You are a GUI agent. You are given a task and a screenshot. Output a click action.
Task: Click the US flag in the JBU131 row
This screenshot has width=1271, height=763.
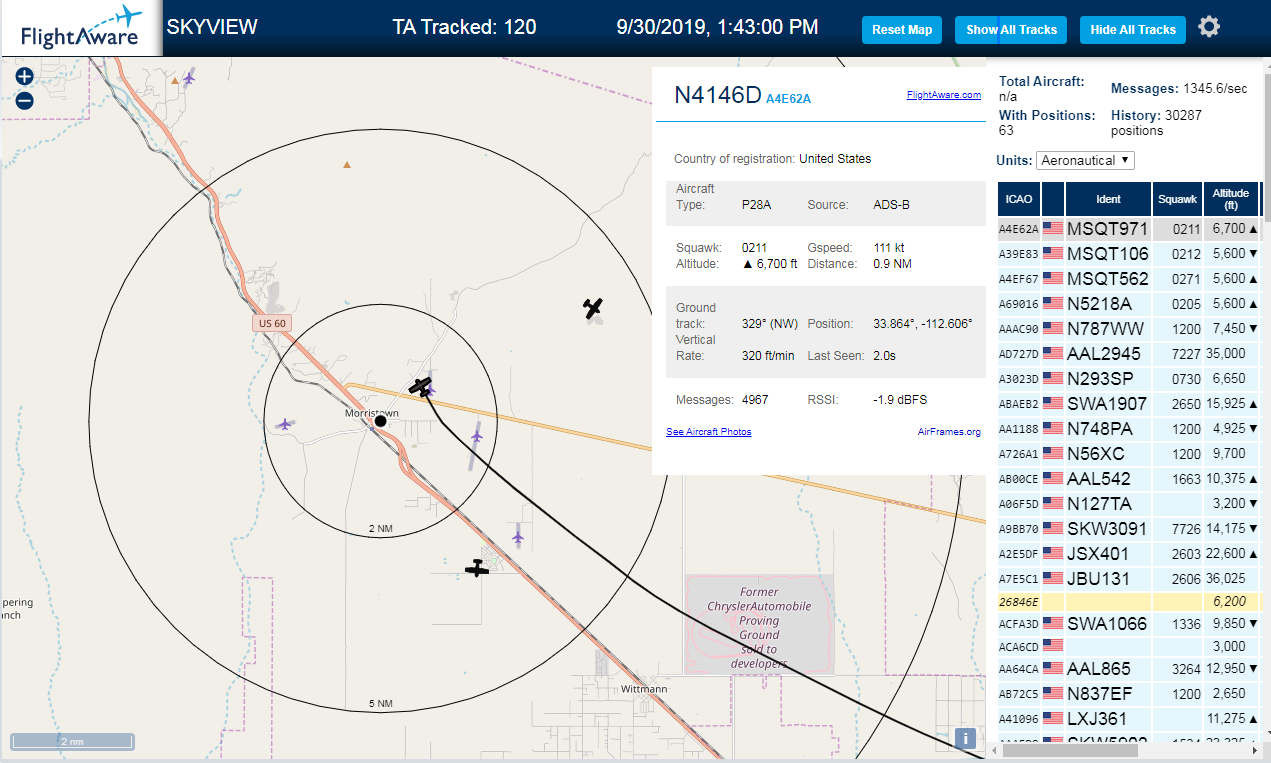[1052, 579]
